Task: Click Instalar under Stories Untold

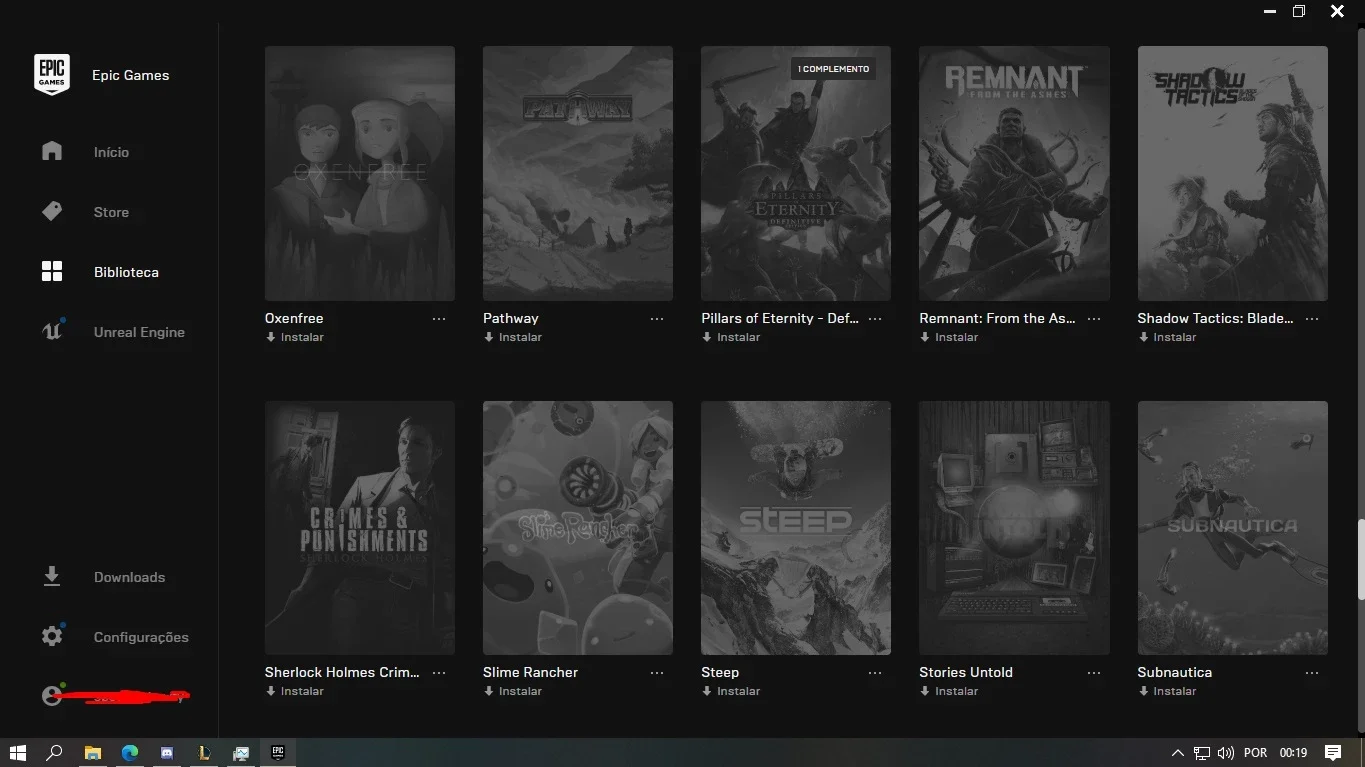Action: [x=949, y=691]
